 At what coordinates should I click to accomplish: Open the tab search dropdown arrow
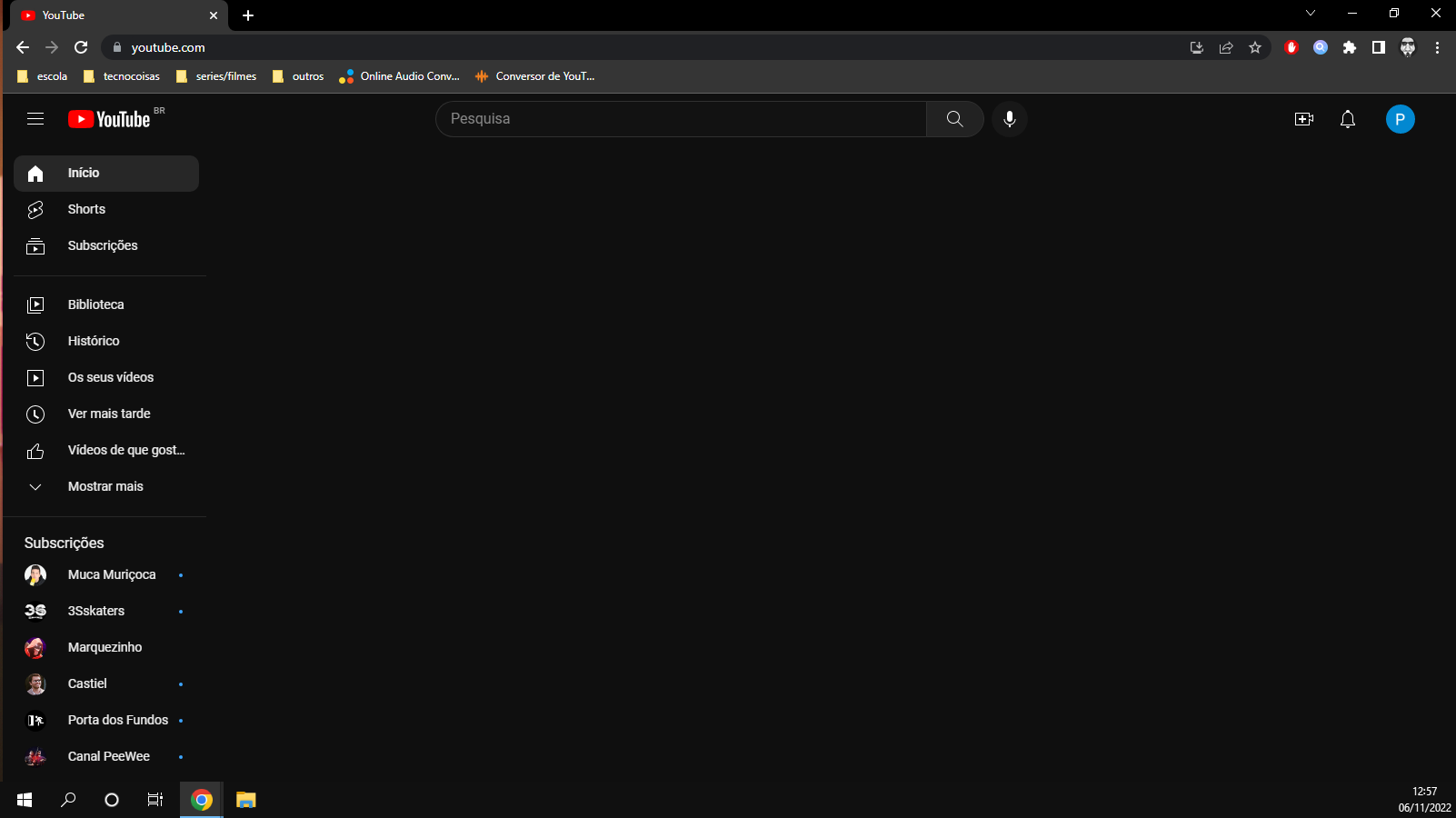click(1310, 13)
